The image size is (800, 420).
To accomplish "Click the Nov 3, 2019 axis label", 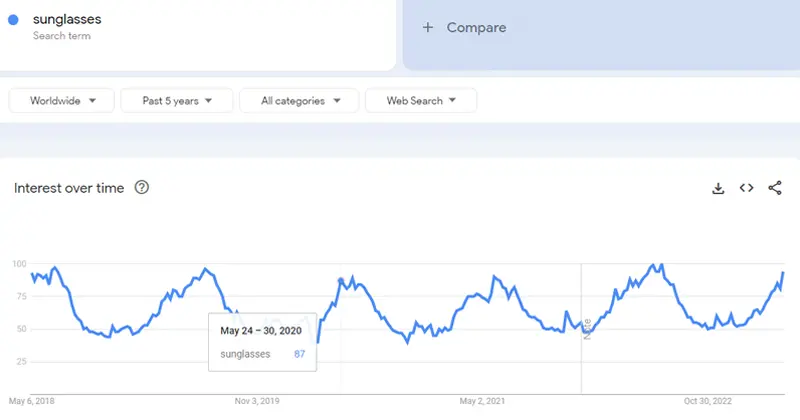I will [257, 401].
